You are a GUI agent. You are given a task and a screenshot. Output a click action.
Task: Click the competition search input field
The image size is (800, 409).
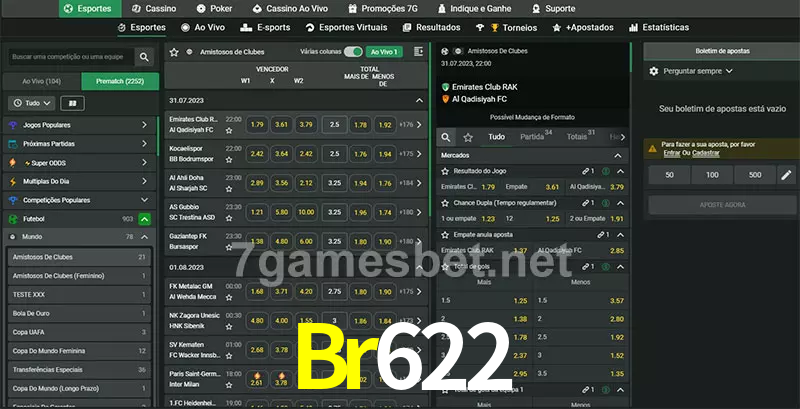(x=70, y=57)
